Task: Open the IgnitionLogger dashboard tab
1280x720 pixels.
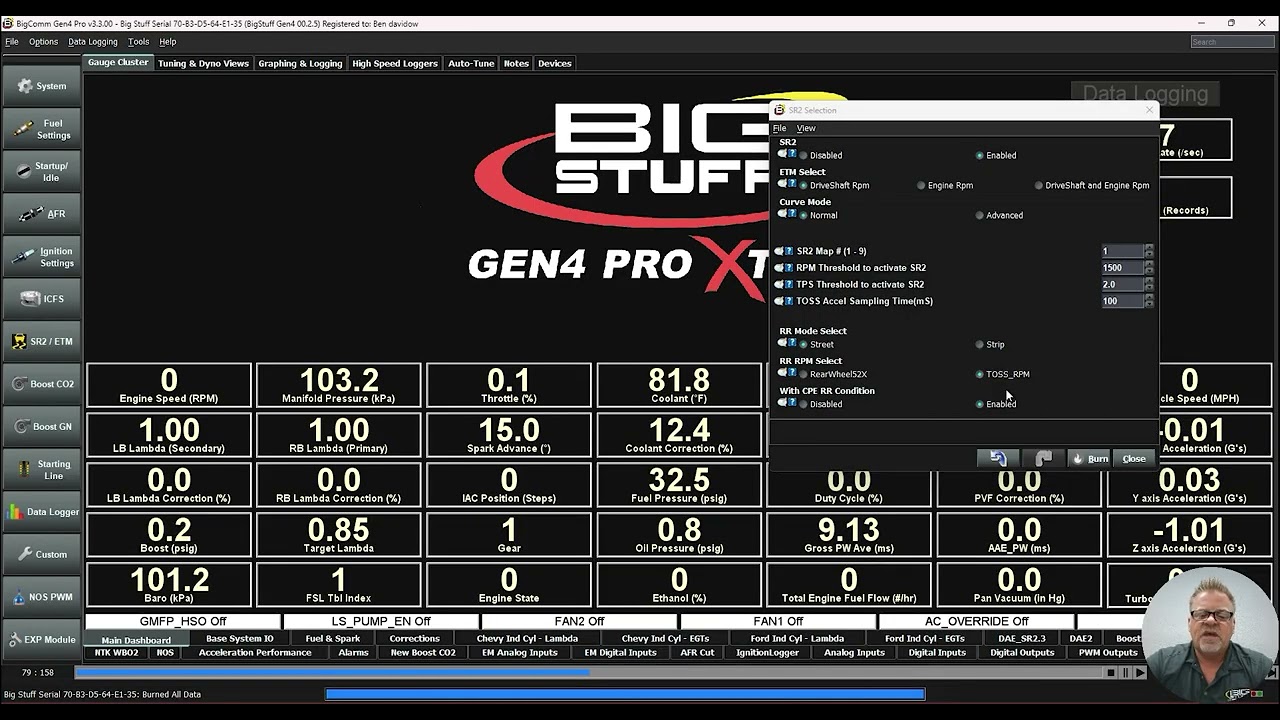Action: [x=768, y=653]
